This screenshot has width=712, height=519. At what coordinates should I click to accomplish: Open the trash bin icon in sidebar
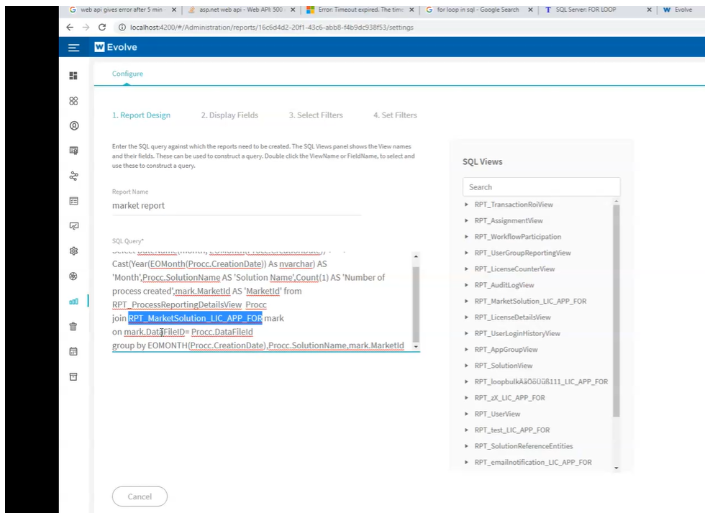point(73,326)
